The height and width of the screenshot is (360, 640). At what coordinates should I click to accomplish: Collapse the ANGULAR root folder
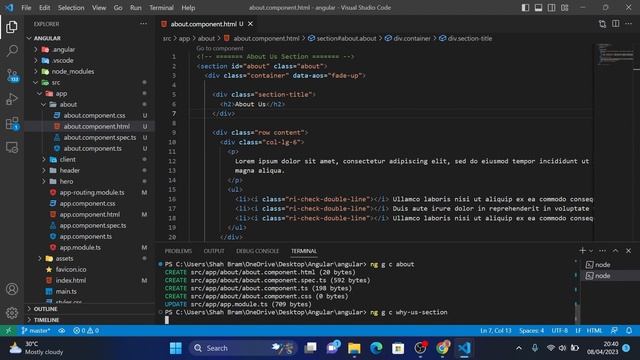[47, 38]
